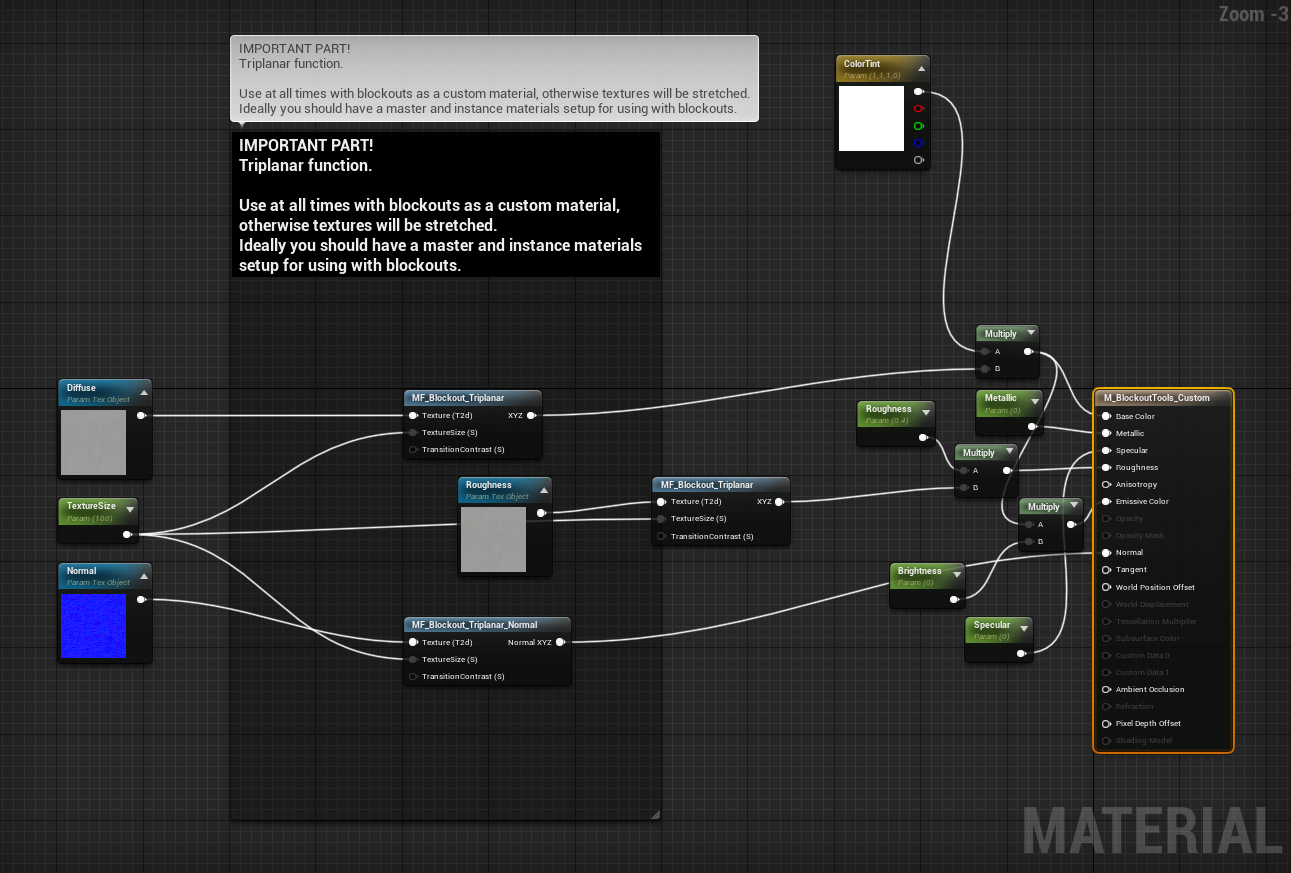Click the Base Color input pin

tap(1106, 416)
